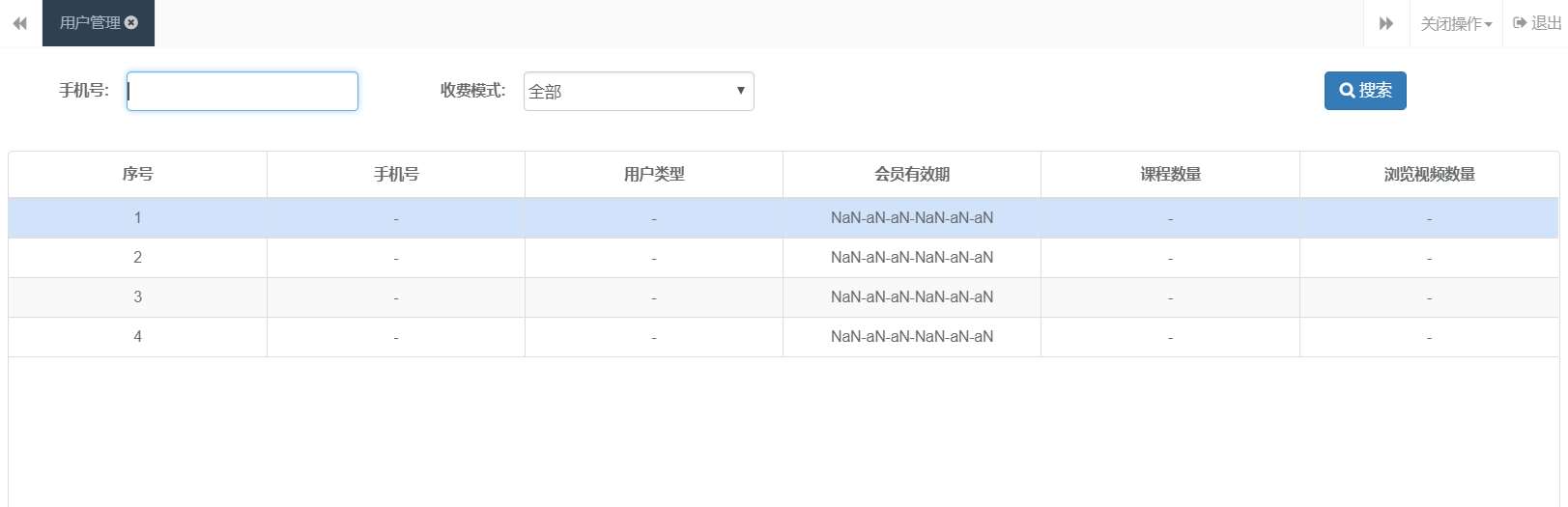Select table row number 1

tap(784, 218)
